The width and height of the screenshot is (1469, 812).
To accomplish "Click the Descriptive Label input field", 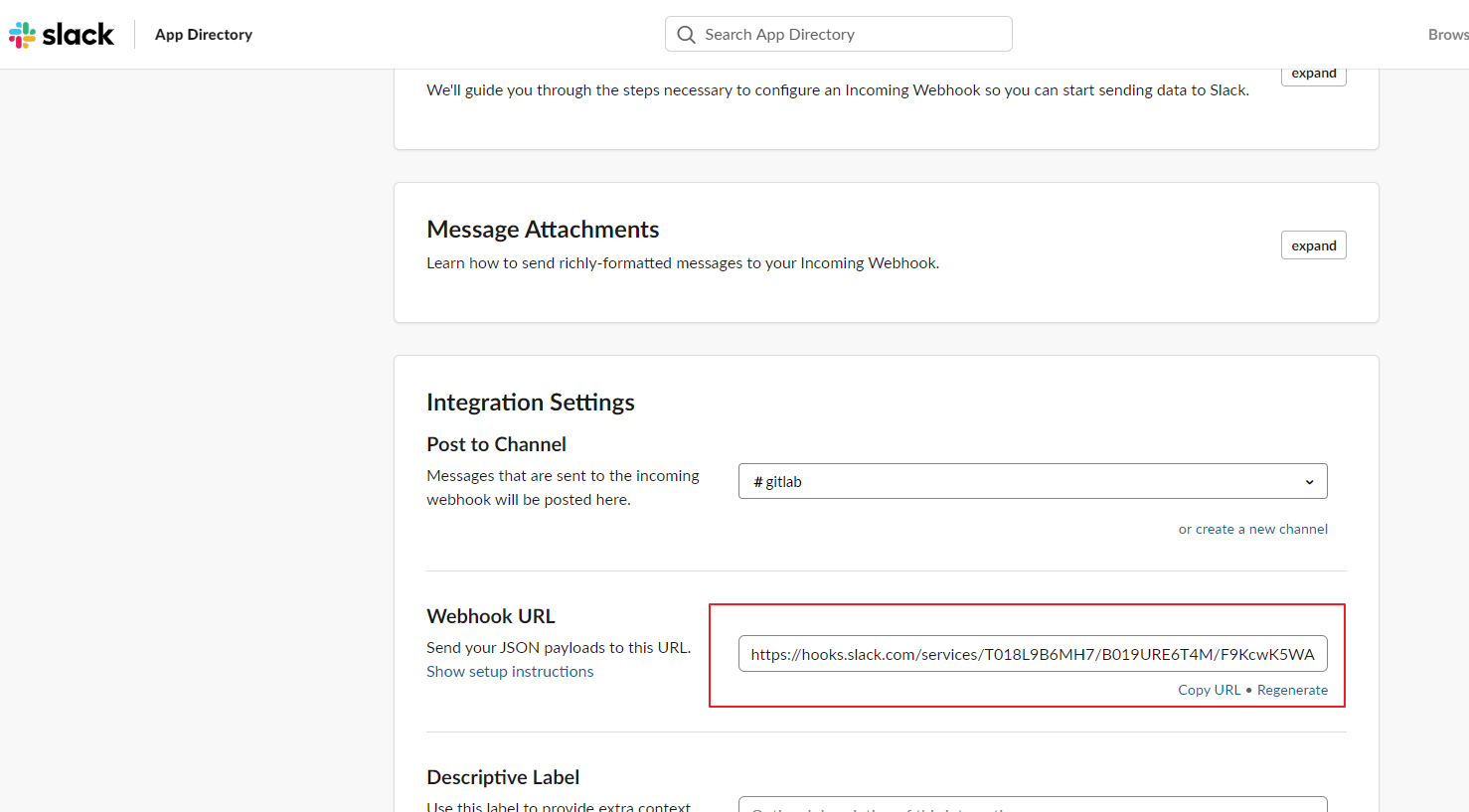I will 1032,804.
